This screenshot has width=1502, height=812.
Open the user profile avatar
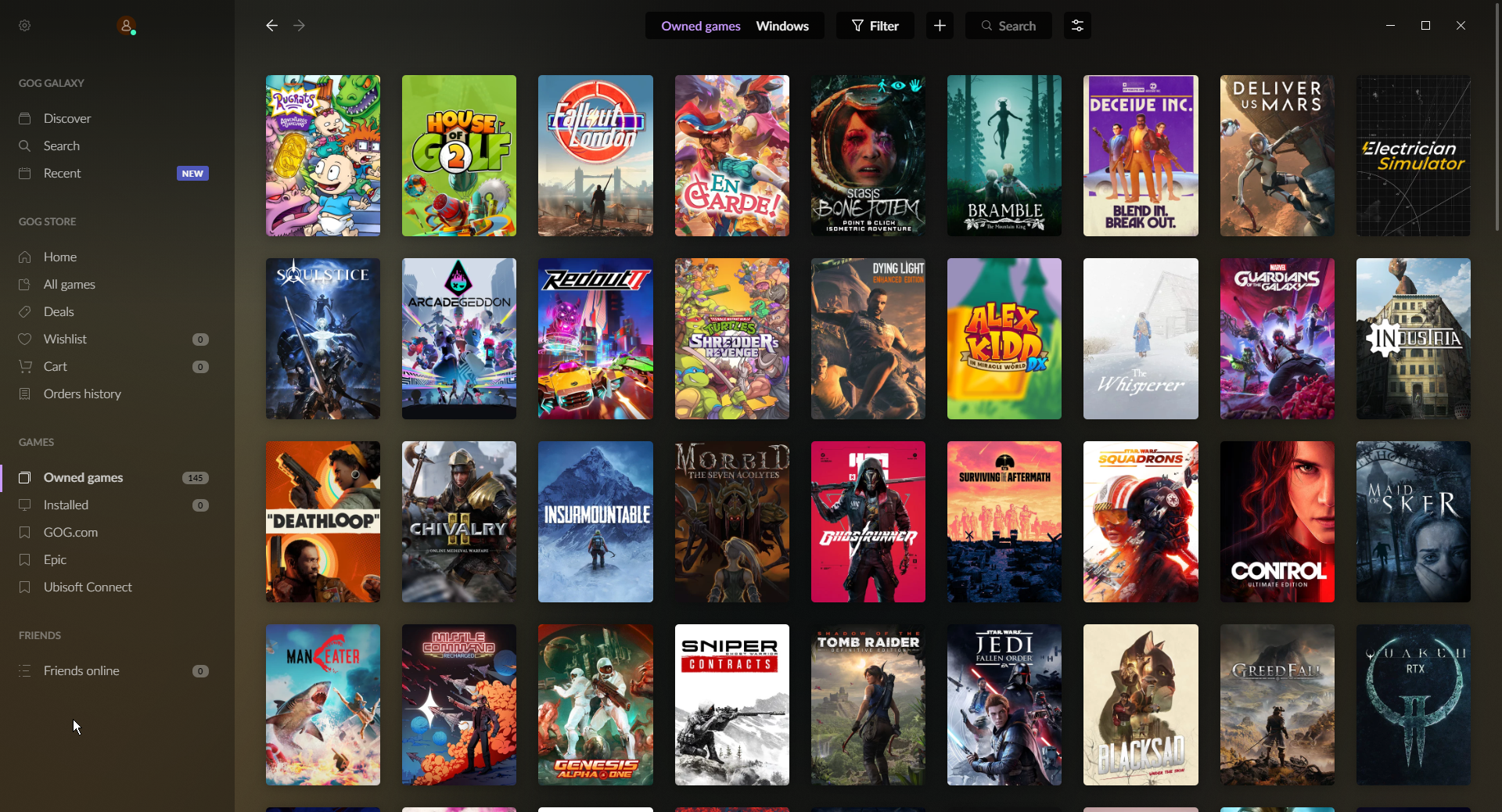[x=126, y=26]
